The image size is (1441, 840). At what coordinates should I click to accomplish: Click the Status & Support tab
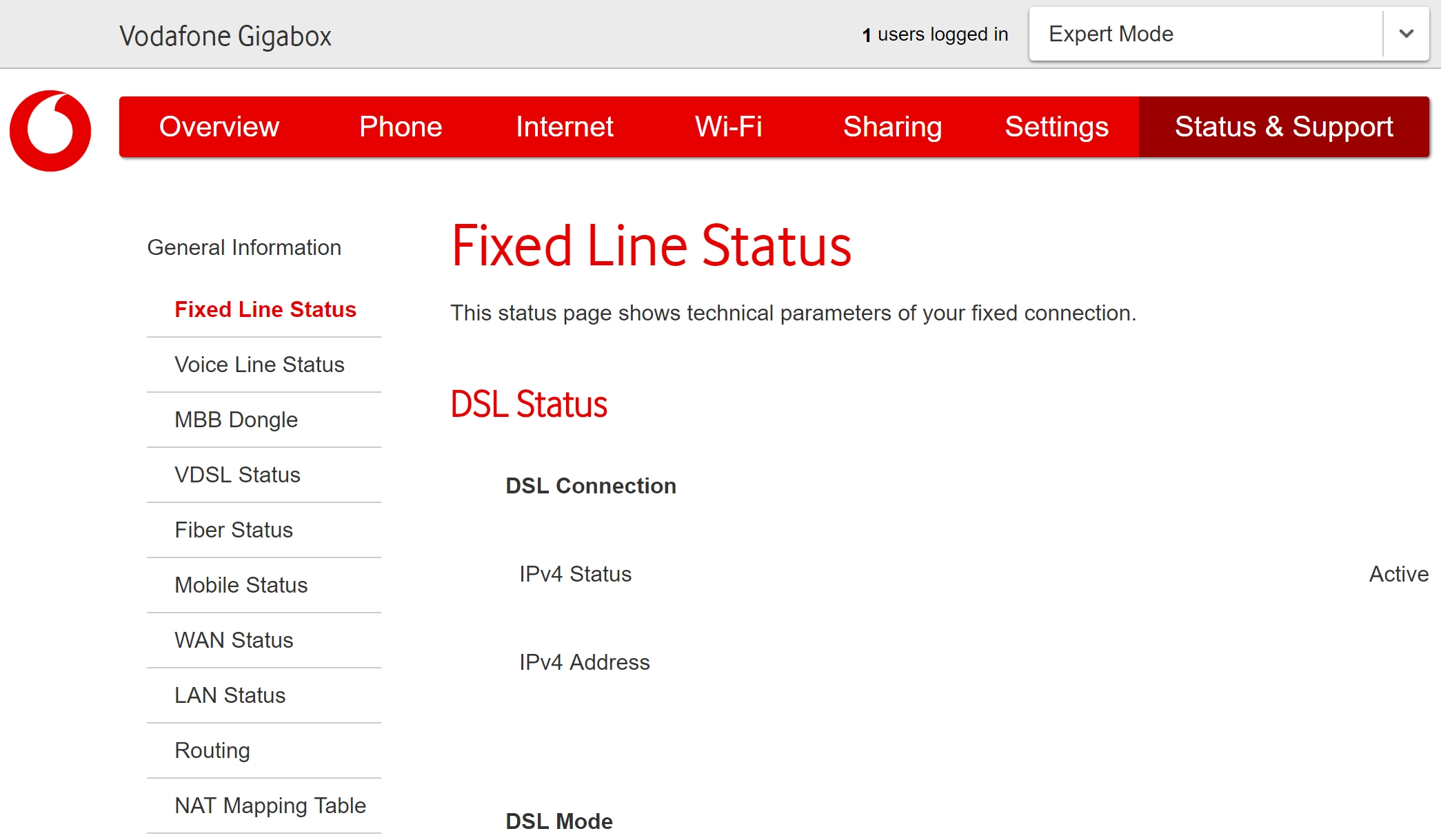click(1283, 127)
